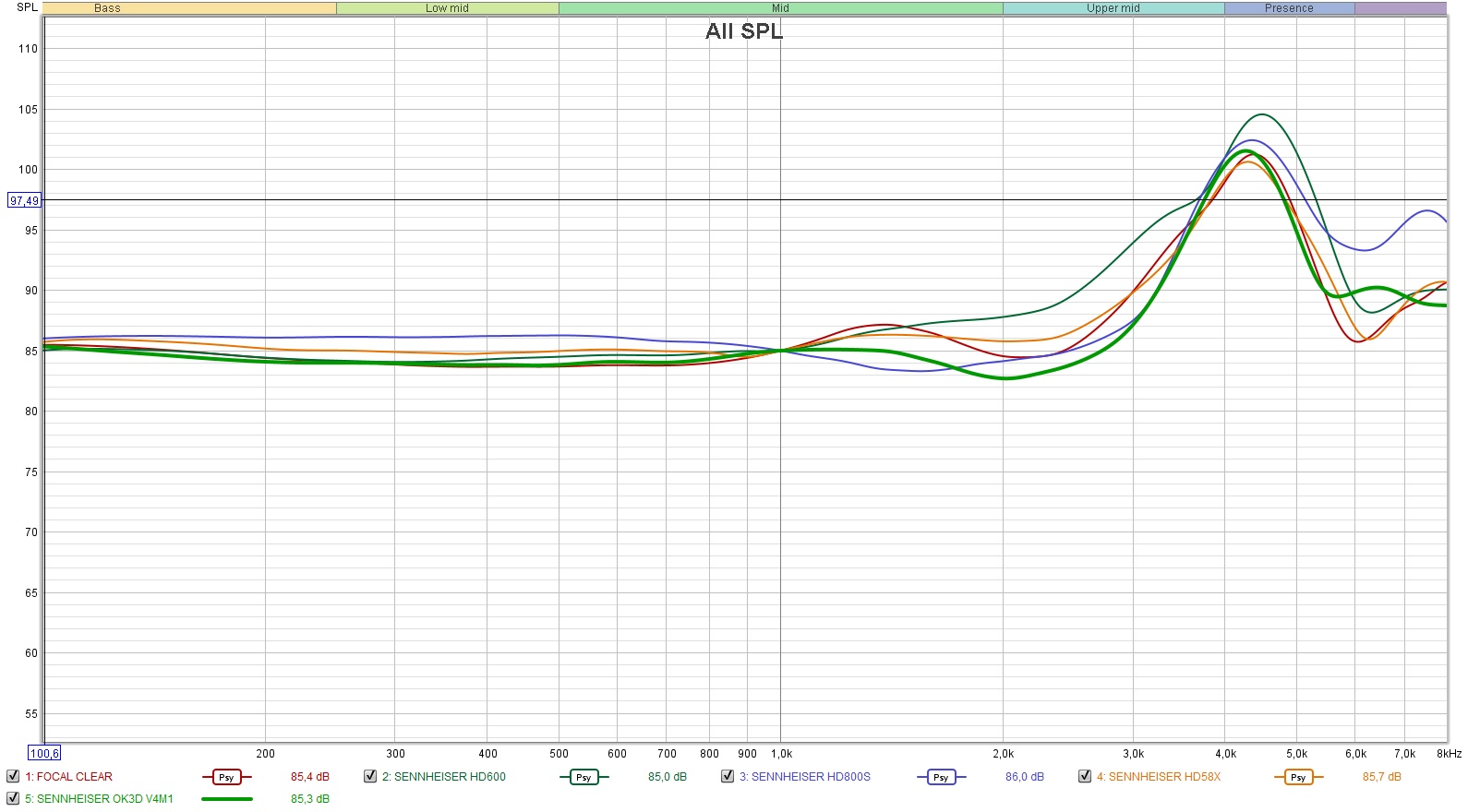Select the 5: SENNHEISER OK3D V4M1 label
The image size is (1468, 812).
(x=99, y=799)
